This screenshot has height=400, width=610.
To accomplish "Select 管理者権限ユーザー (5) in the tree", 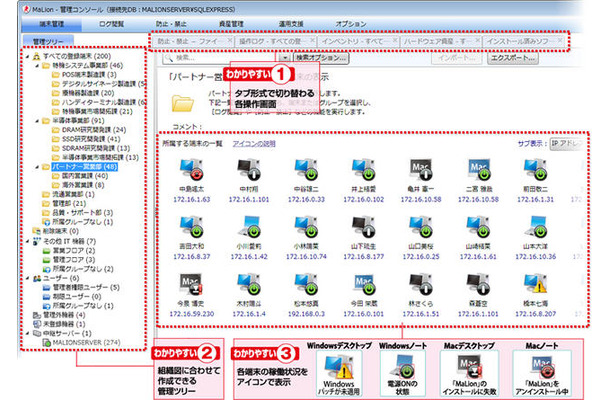I will 86,288.
